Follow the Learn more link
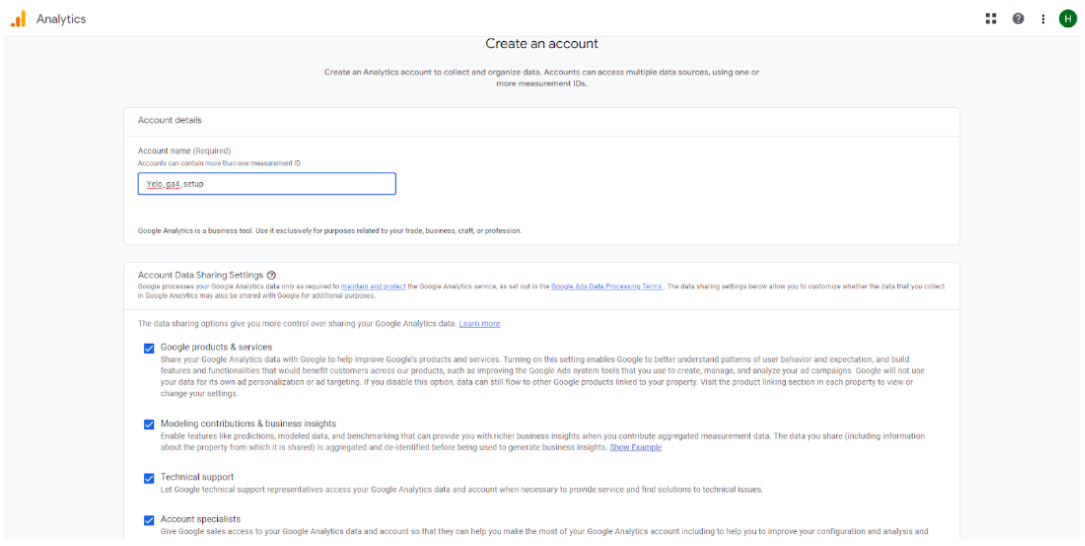1085x546 pixels. (480, 324)
